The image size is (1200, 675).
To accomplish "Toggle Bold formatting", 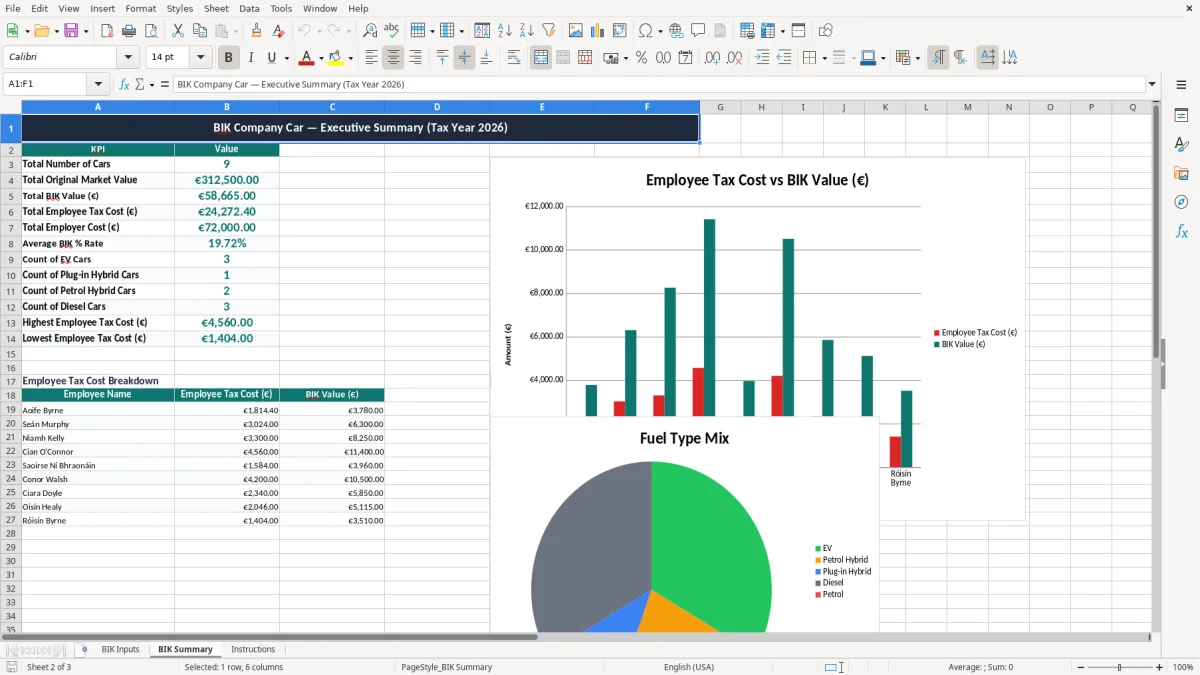I will click(x=229, y=58).
